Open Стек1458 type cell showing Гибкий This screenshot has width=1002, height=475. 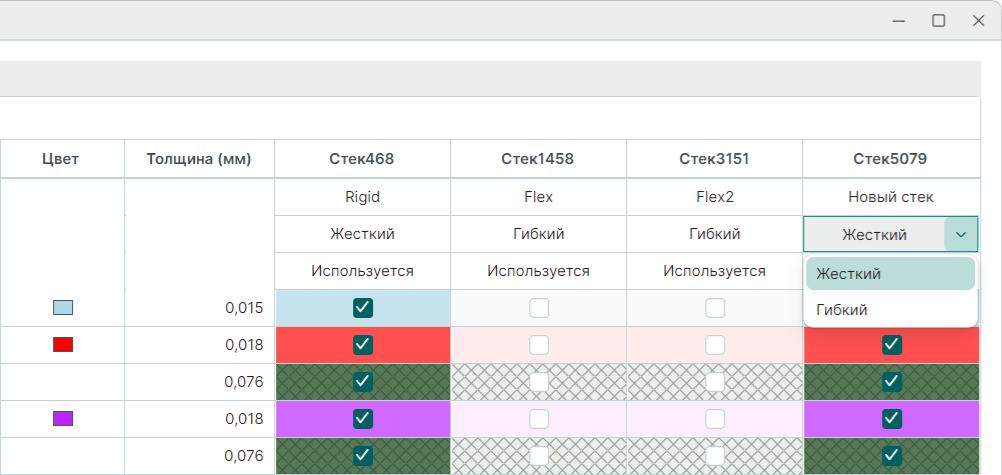pyautogui.click(x=538, y=234)
